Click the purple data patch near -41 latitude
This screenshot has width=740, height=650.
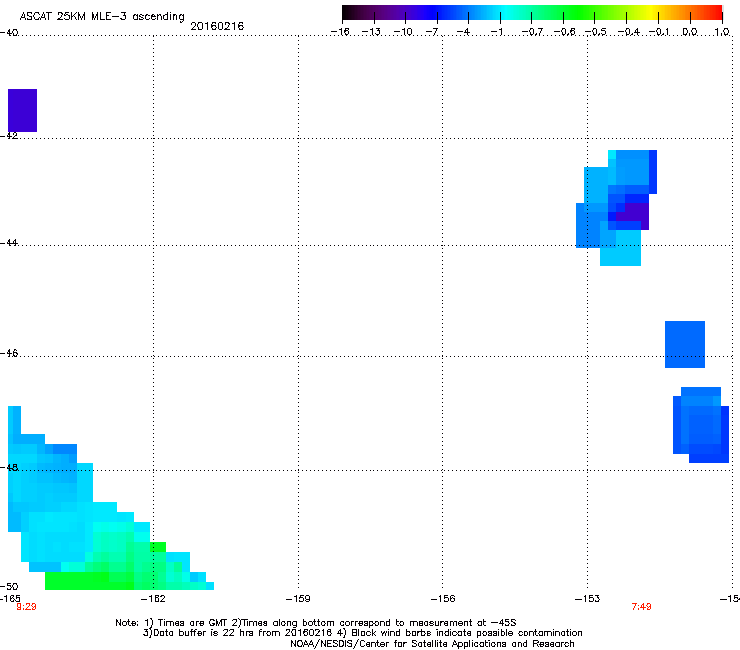tap(22, 110)
